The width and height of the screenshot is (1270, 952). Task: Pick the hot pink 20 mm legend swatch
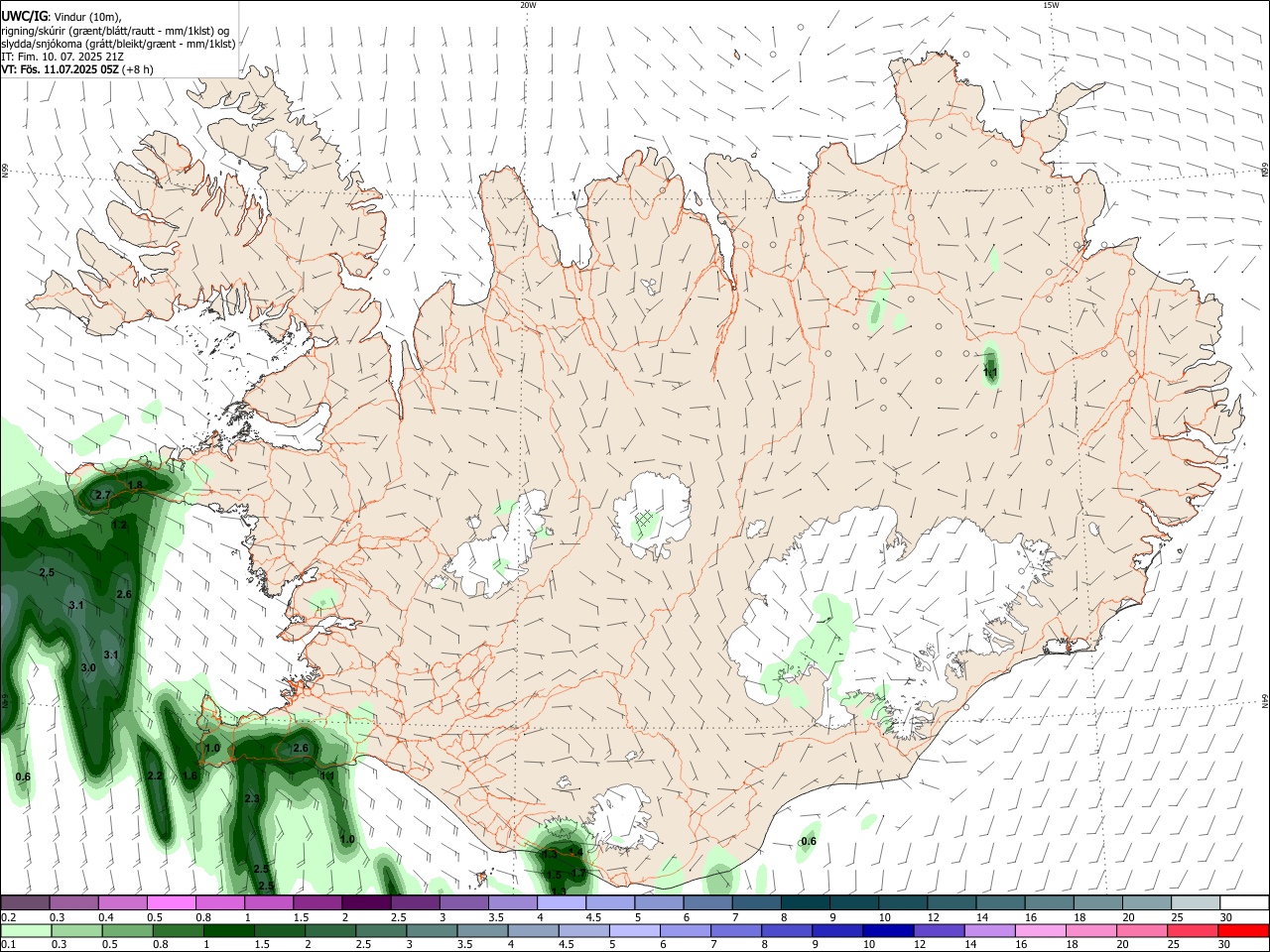click(1143, 930)
